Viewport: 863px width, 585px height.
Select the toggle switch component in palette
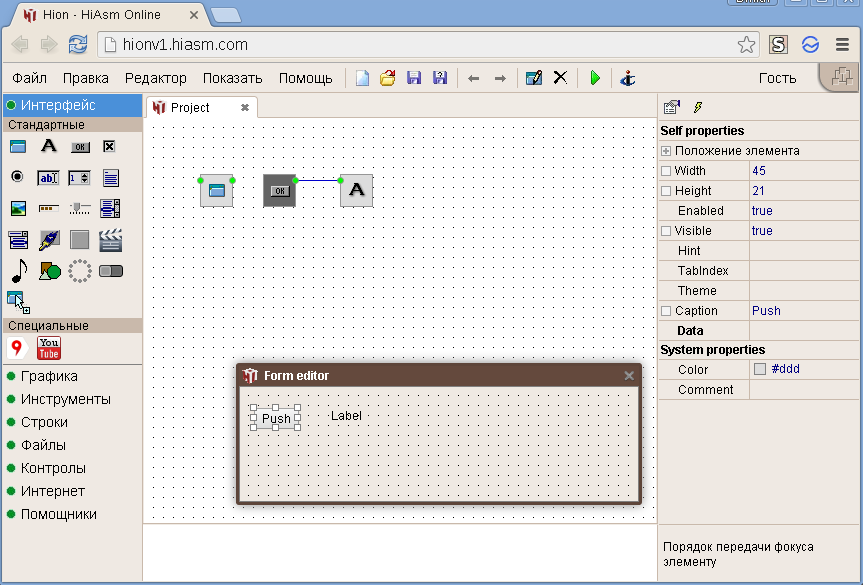tap(111, 271)
